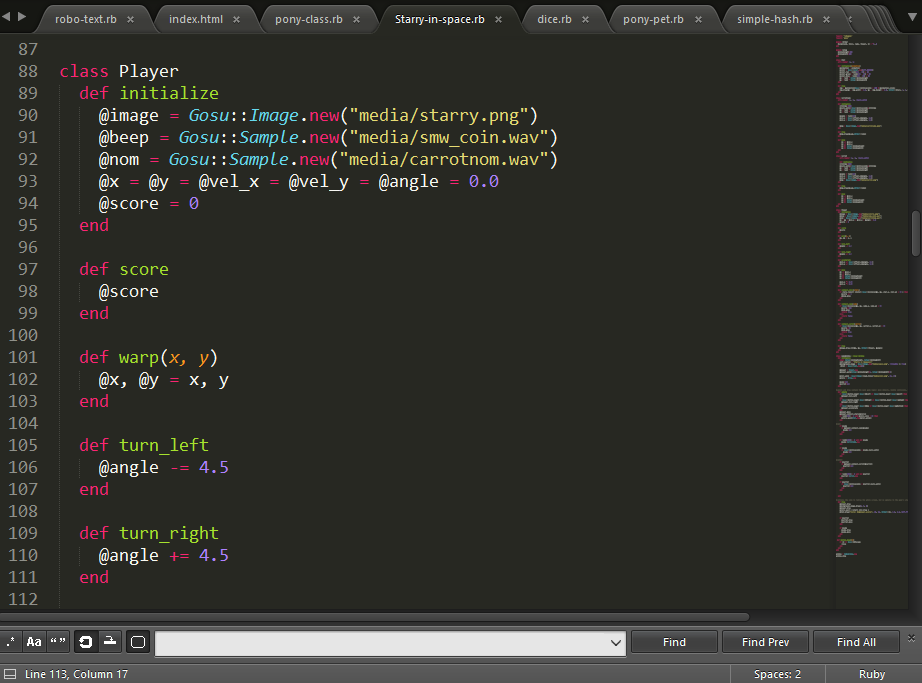Close the robo-text.rb tab
The image size is (922, 683).
click(130, 19)
